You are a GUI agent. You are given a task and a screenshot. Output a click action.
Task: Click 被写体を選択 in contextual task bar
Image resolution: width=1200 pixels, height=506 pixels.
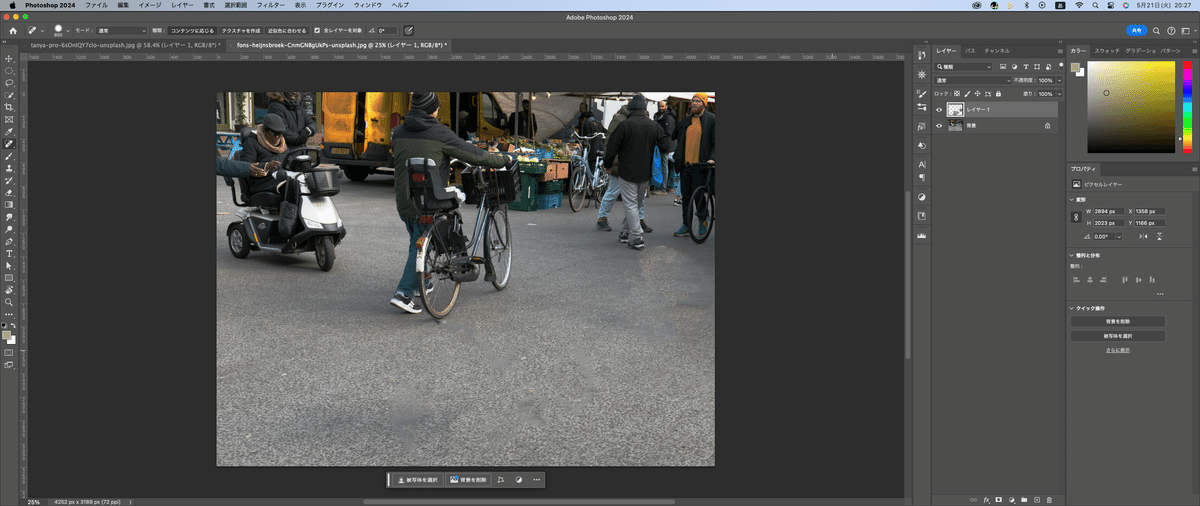420,480
